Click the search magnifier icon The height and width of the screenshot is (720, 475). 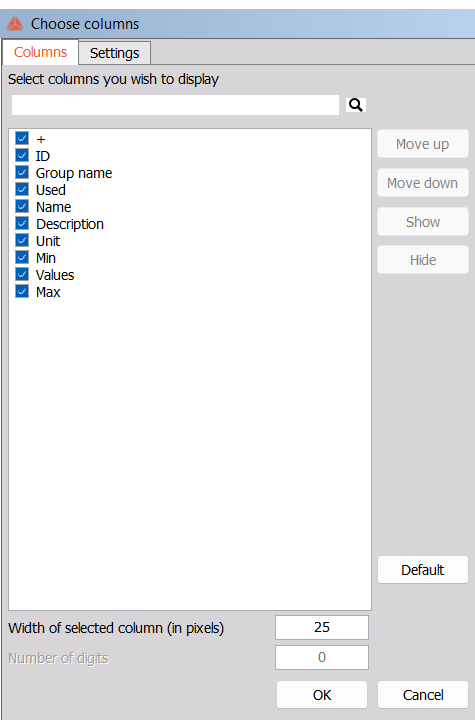coord(356,105)
